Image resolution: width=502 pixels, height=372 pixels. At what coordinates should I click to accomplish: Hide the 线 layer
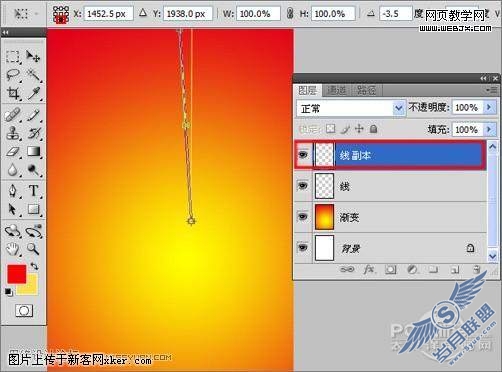click(x=303, y=185)
